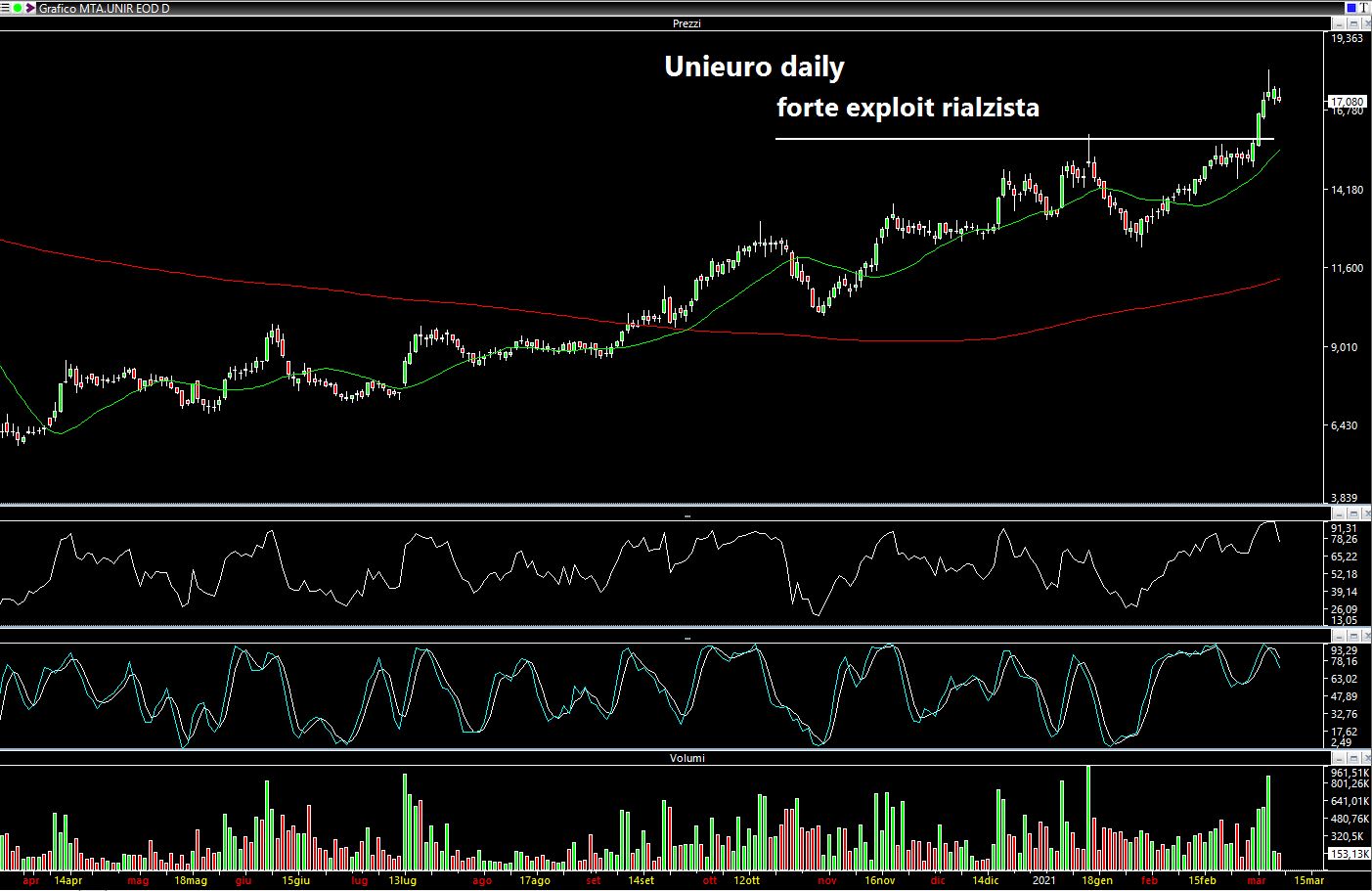Click the purple arrow icon in title bar
This screenshot has width=1372, height=891.
(30, 7)
